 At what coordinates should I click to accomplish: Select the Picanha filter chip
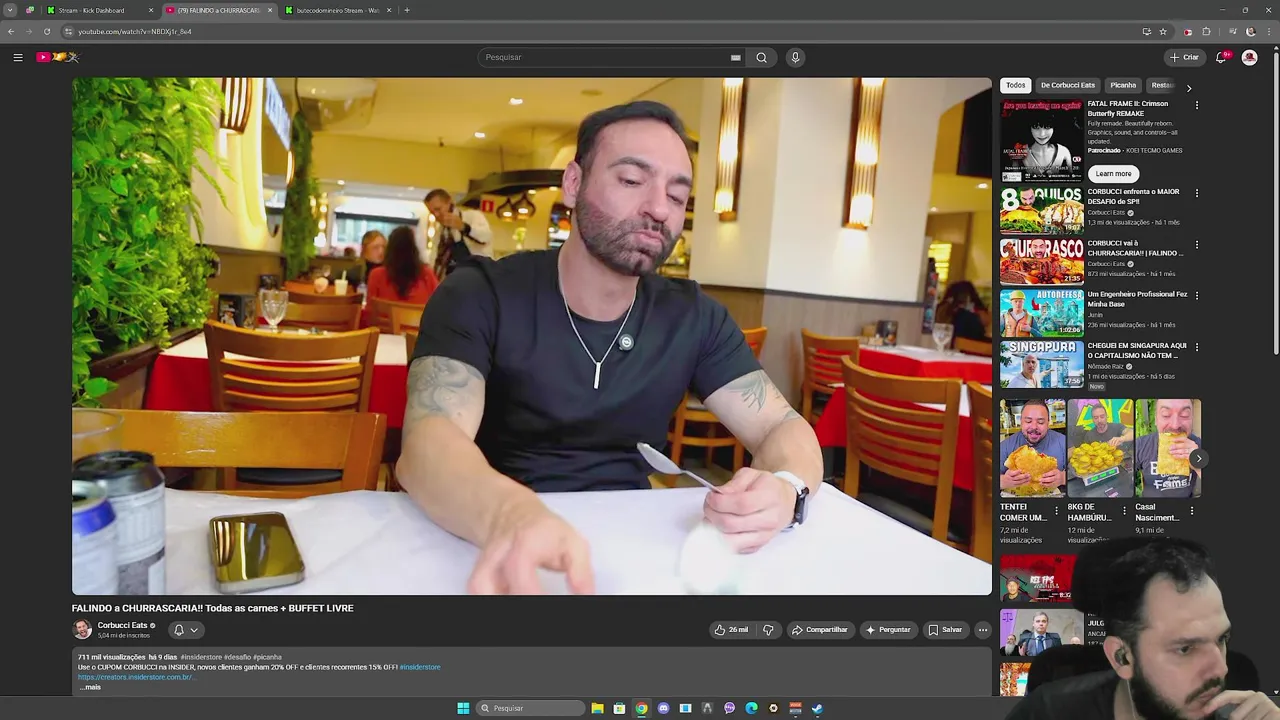(x=1123, y=85)
